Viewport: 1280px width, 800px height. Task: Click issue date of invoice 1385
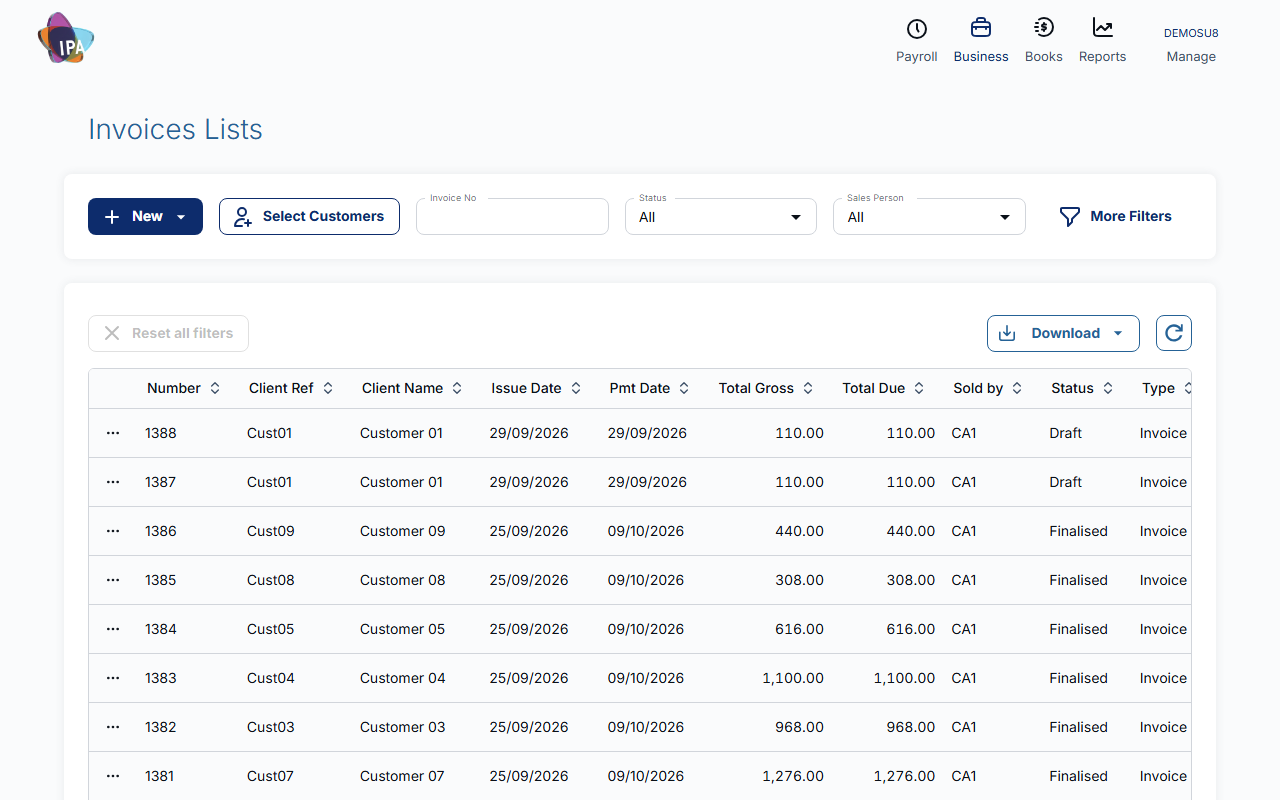pyautogui.click(x=529, y=580)
